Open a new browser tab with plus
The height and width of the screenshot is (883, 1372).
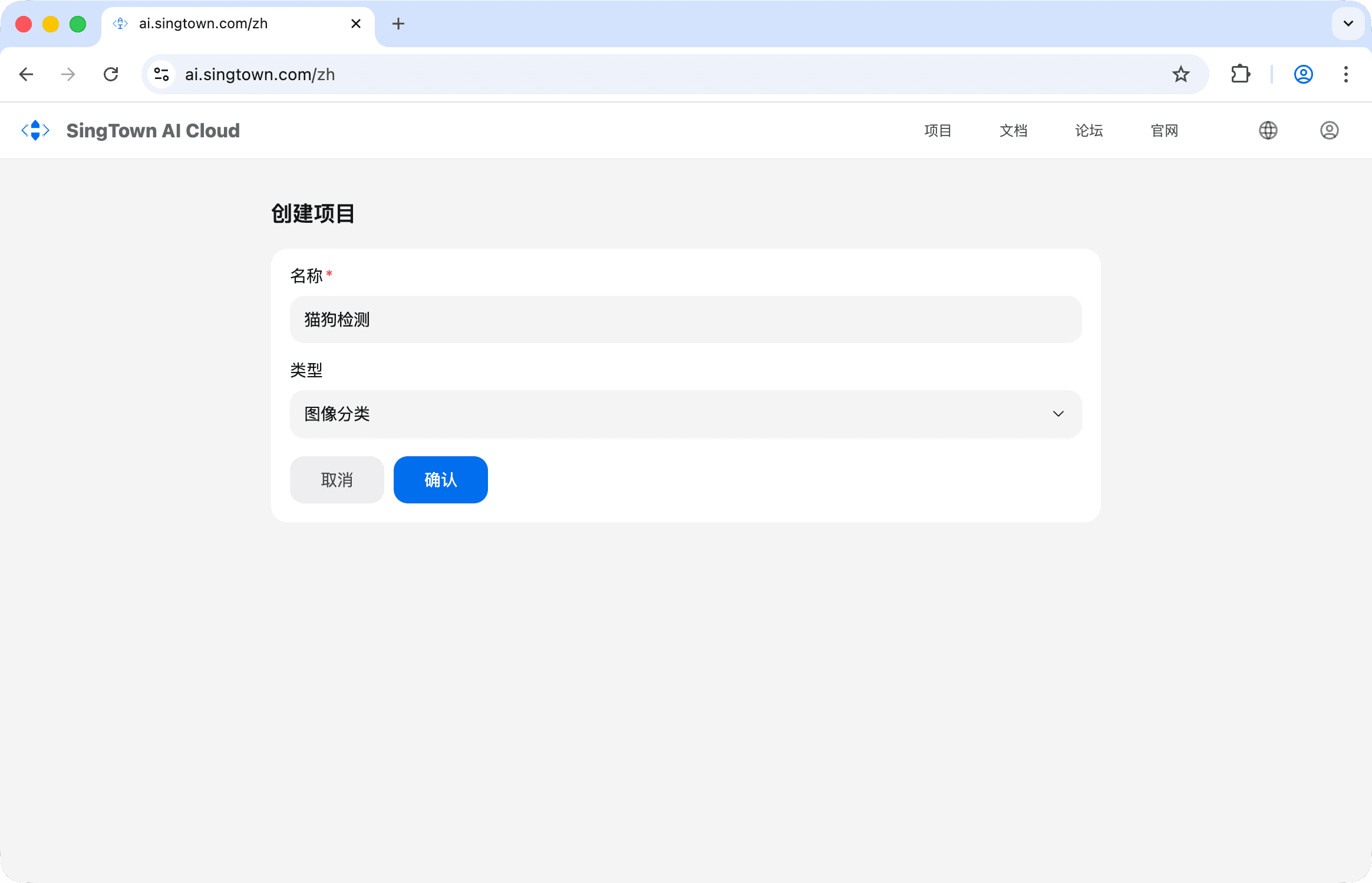point(398,24)
